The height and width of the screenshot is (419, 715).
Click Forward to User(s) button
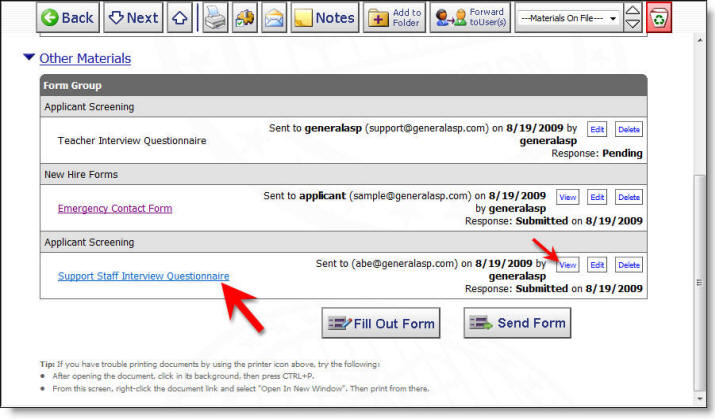coord(469,17)
